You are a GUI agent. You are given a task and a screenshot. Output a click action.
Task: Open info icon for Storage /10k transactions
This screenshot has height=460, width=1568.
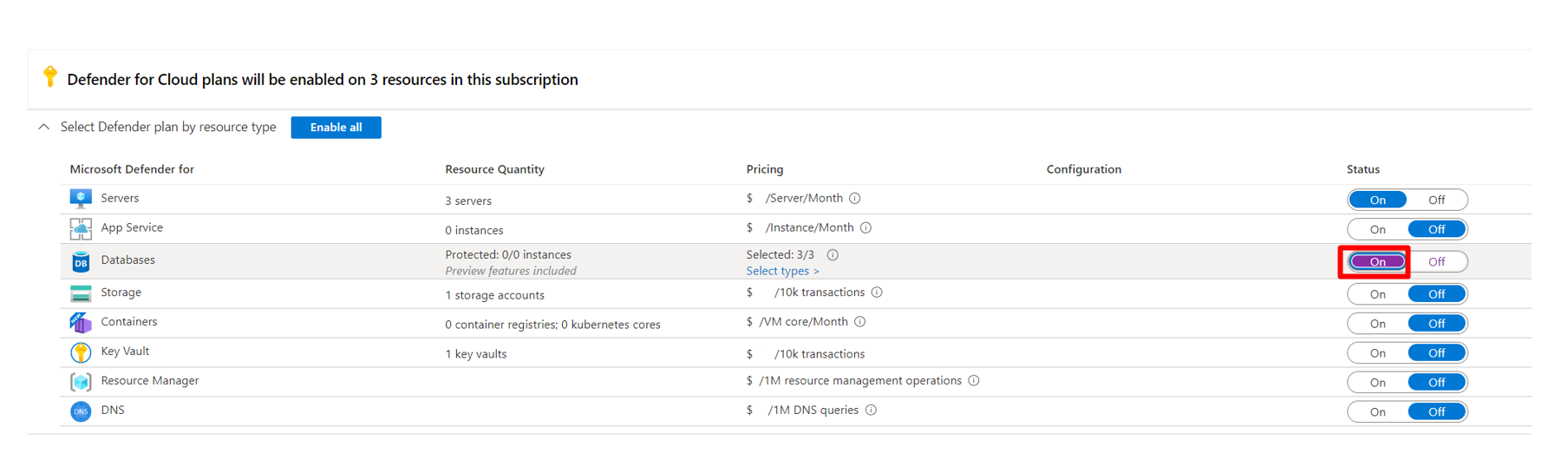877,292
